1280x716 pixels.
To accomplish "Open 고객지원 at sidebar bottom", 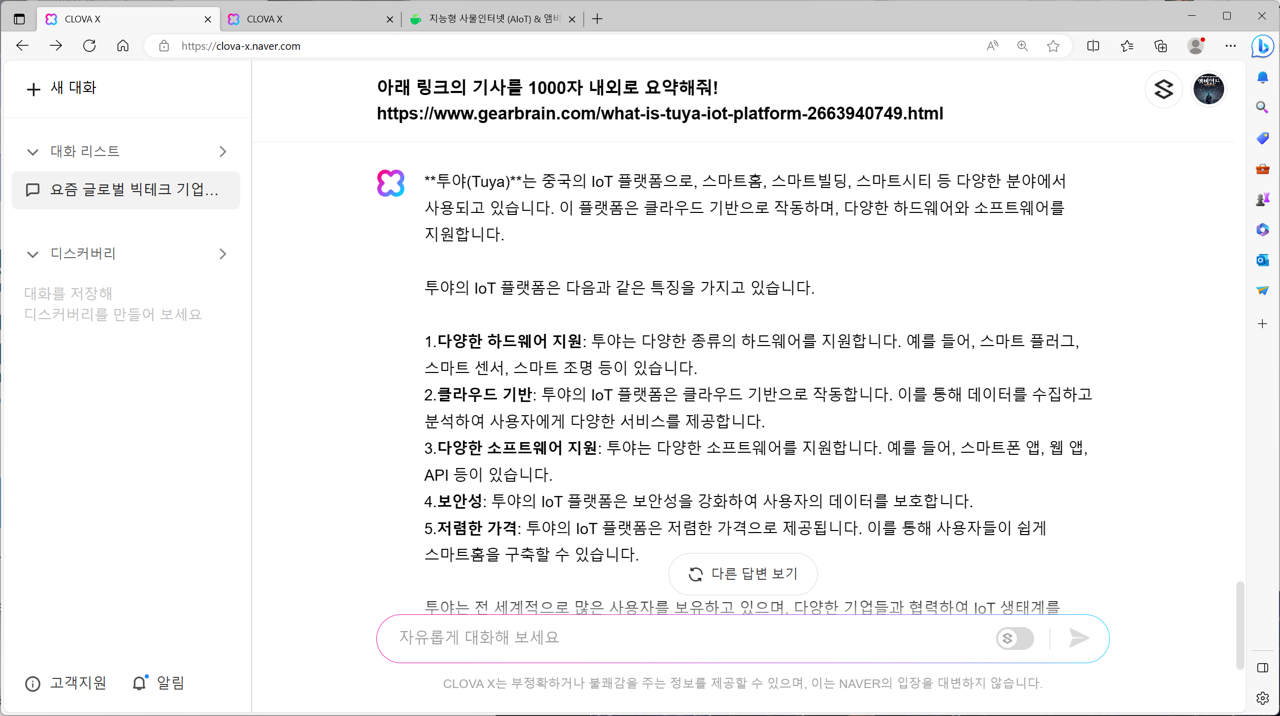I will 66,683.
